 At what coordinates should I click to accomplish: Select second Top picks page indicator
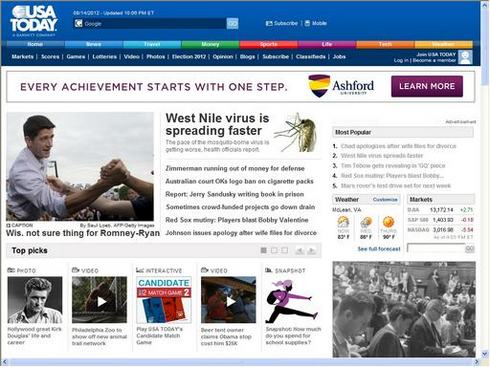click(x=274, y=250)
